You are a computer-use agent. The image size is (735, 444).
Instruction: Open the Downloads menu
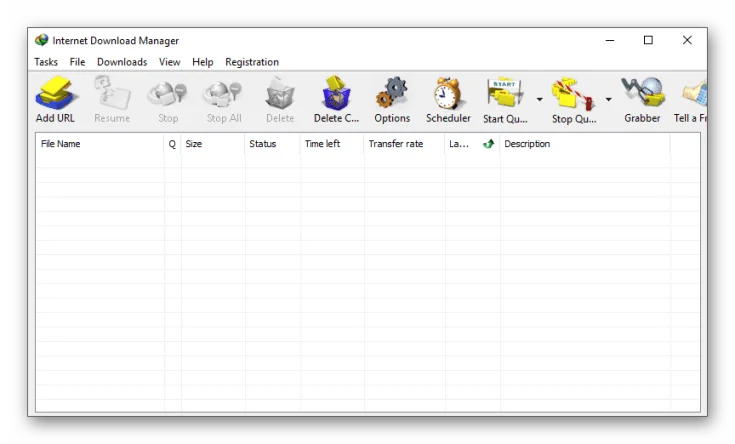coord(122,62)
